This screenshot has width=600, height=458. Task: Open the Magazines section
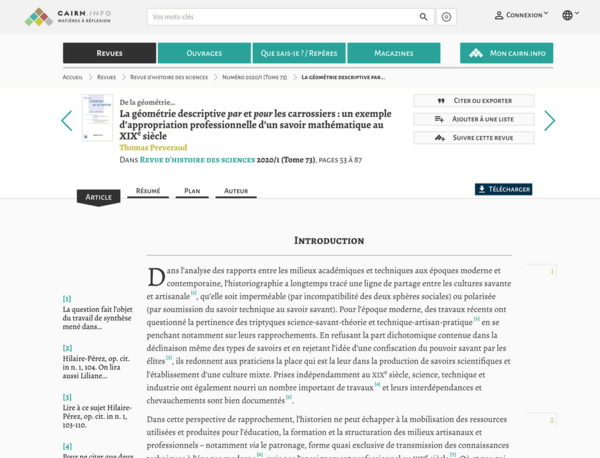click(394, 53)
